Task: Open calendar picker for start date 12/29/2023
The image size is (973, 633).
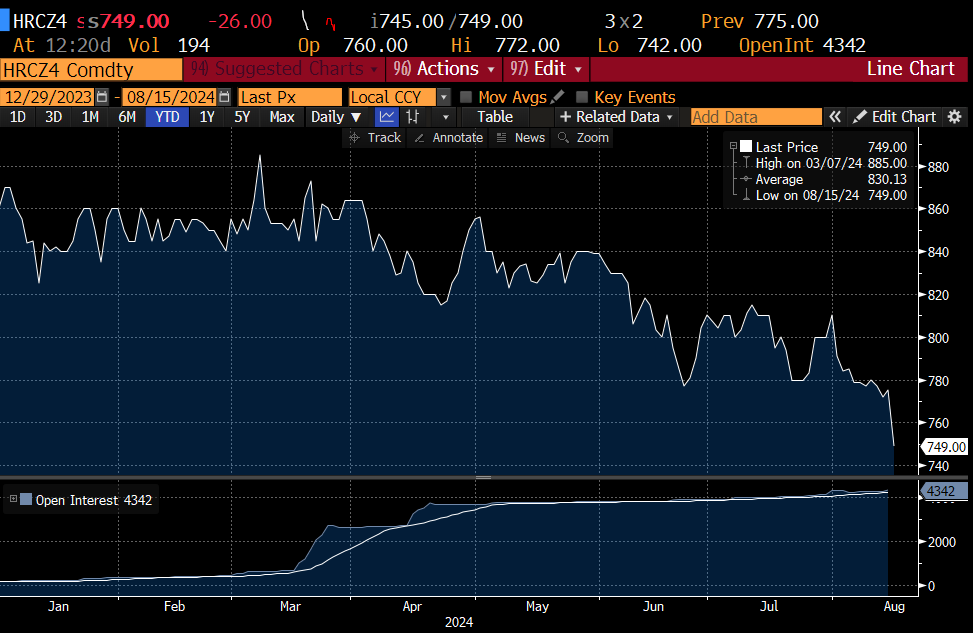Action: click(101, 97)
